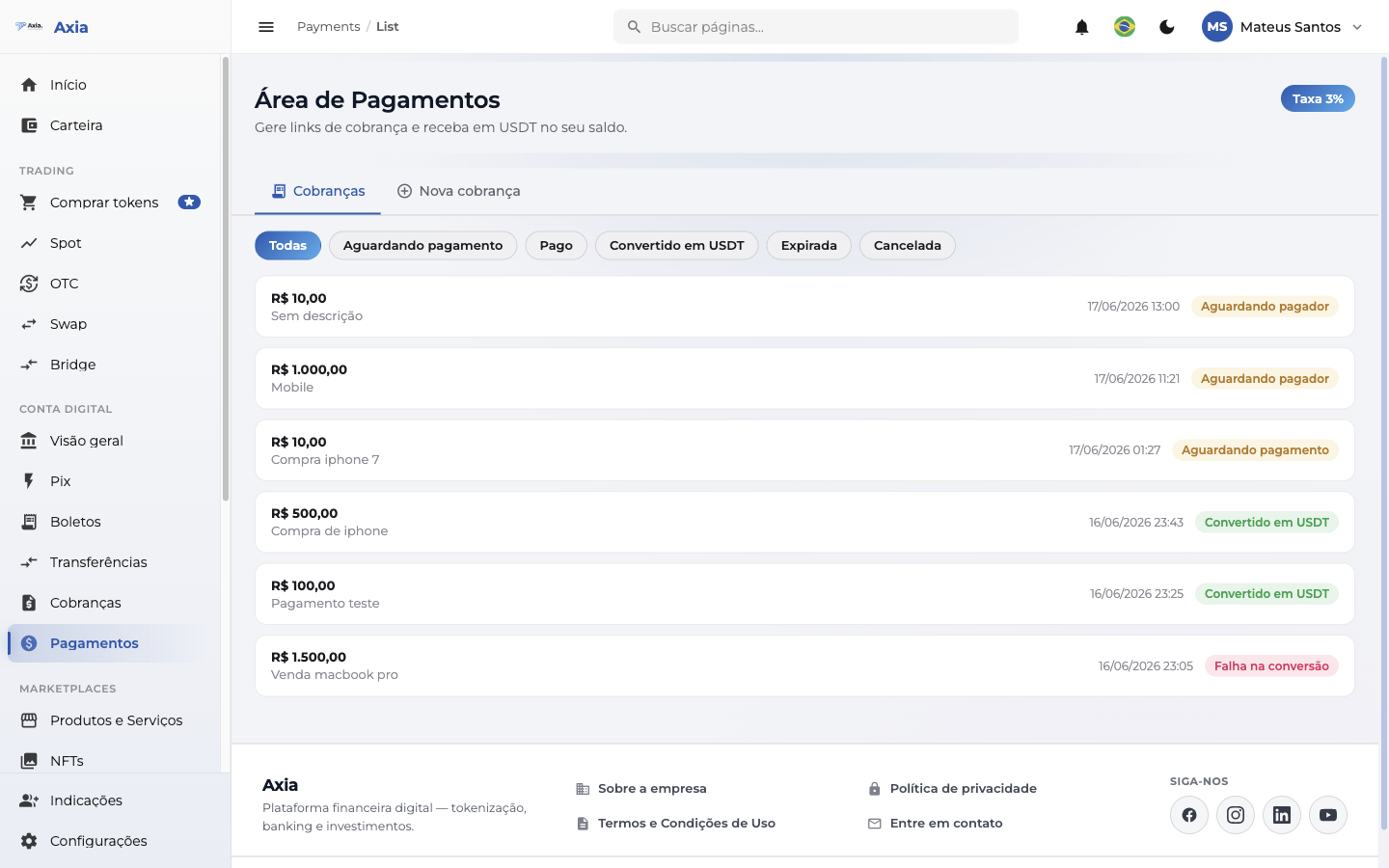Open Carteira from the sidebar
Screen dimensions: 1389x868
point(110,125)
